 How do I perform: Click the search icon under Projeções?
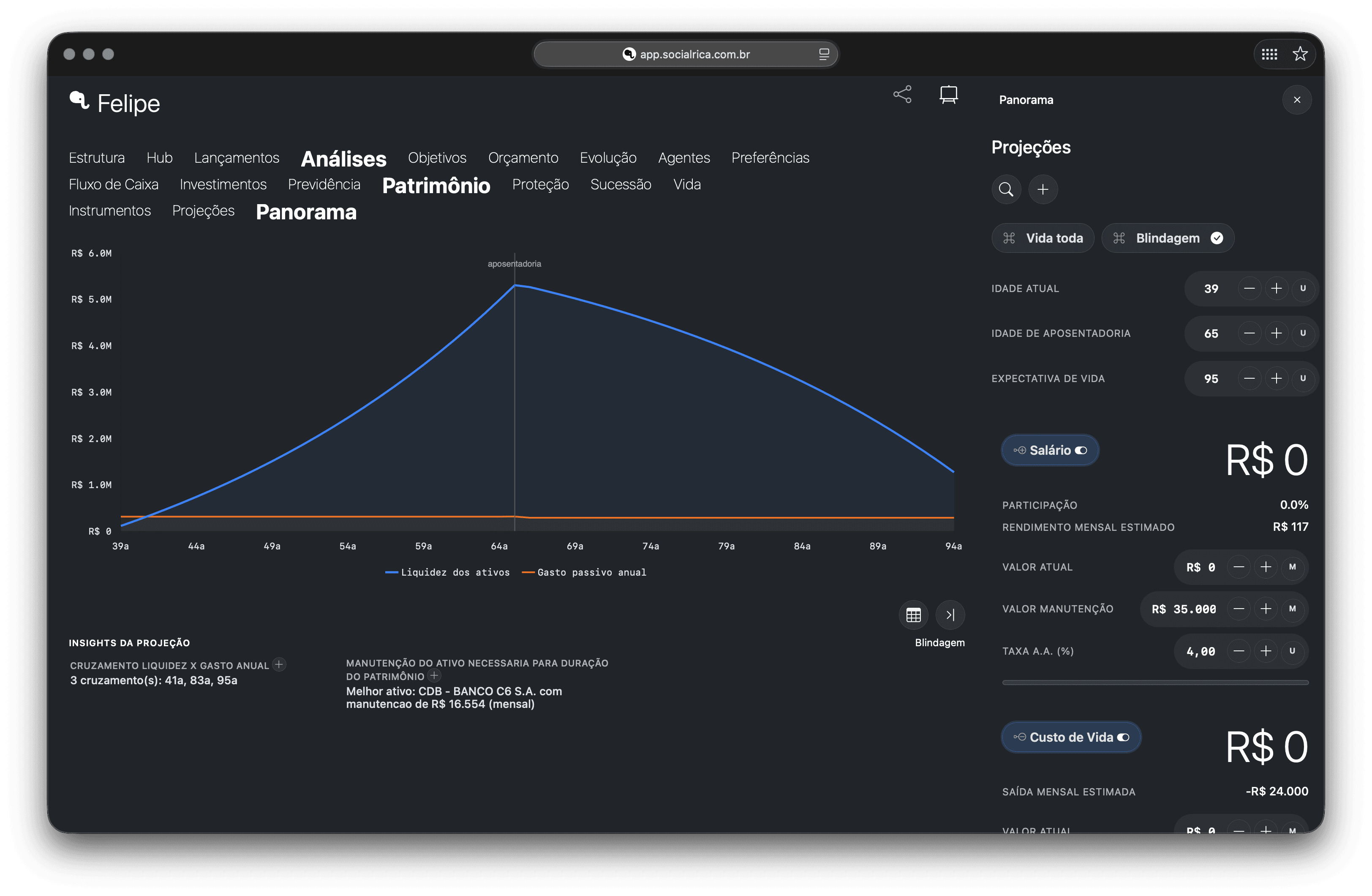(x=1006, y=189)
